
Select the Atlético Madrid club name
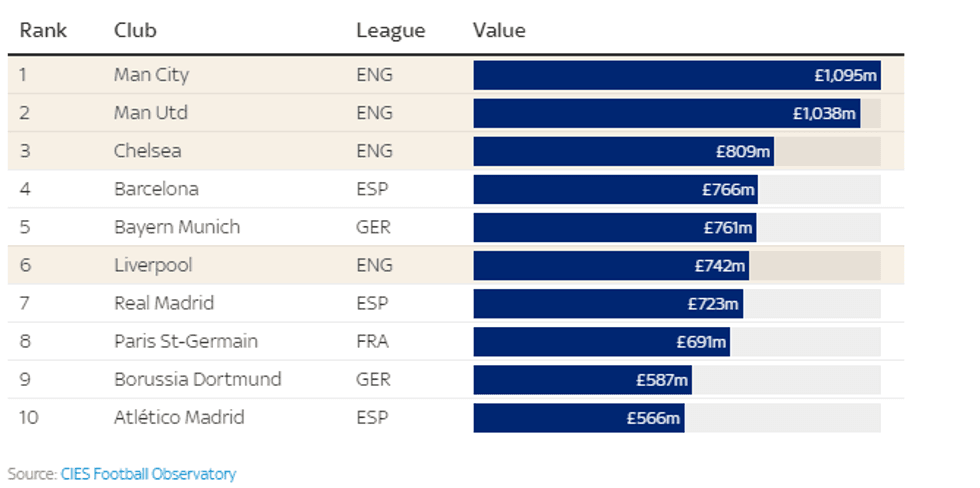point(179,417)
